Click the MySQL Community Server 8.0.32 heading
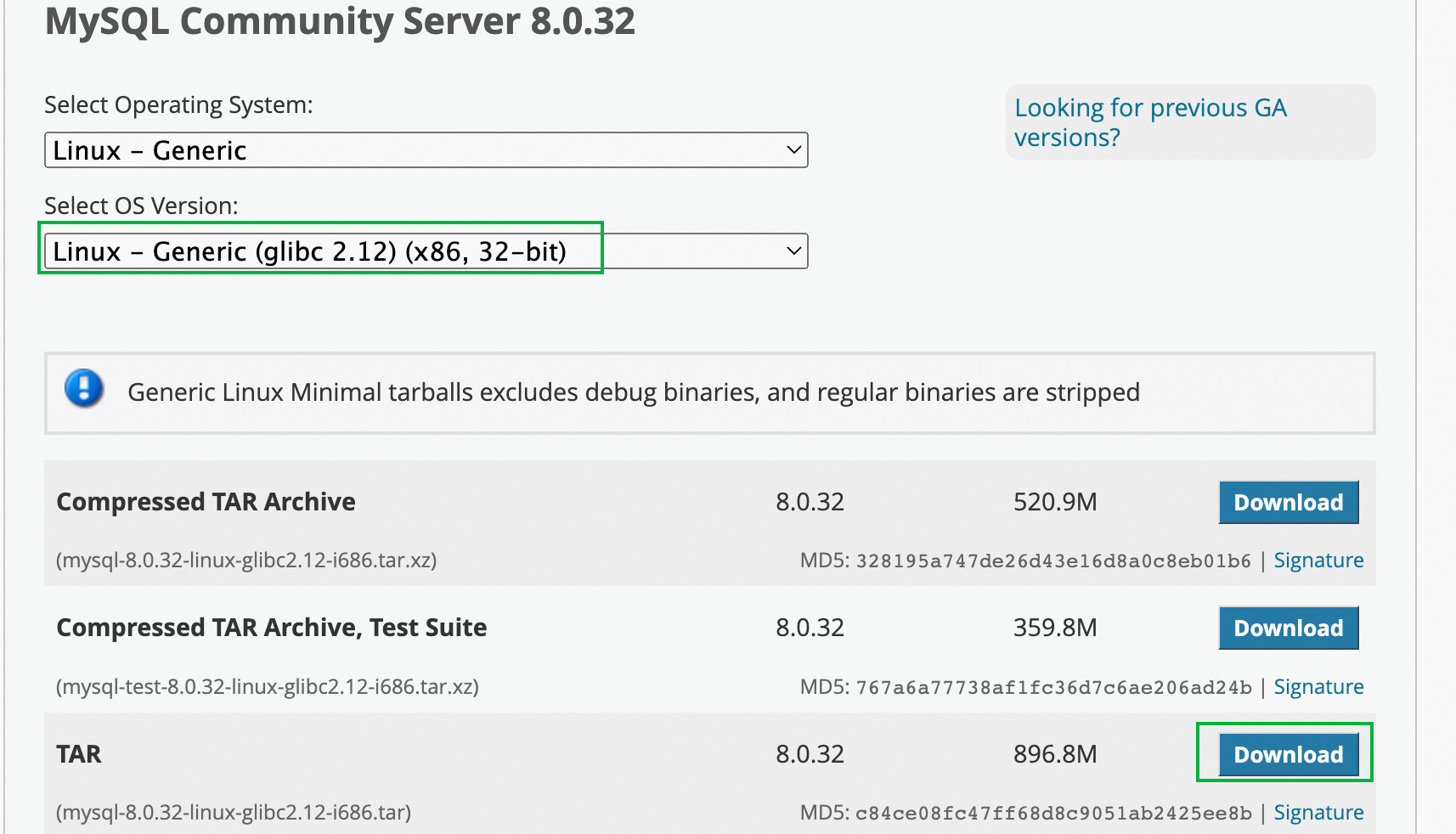This screenshot has width=1456, height=834. click(340, 21)
